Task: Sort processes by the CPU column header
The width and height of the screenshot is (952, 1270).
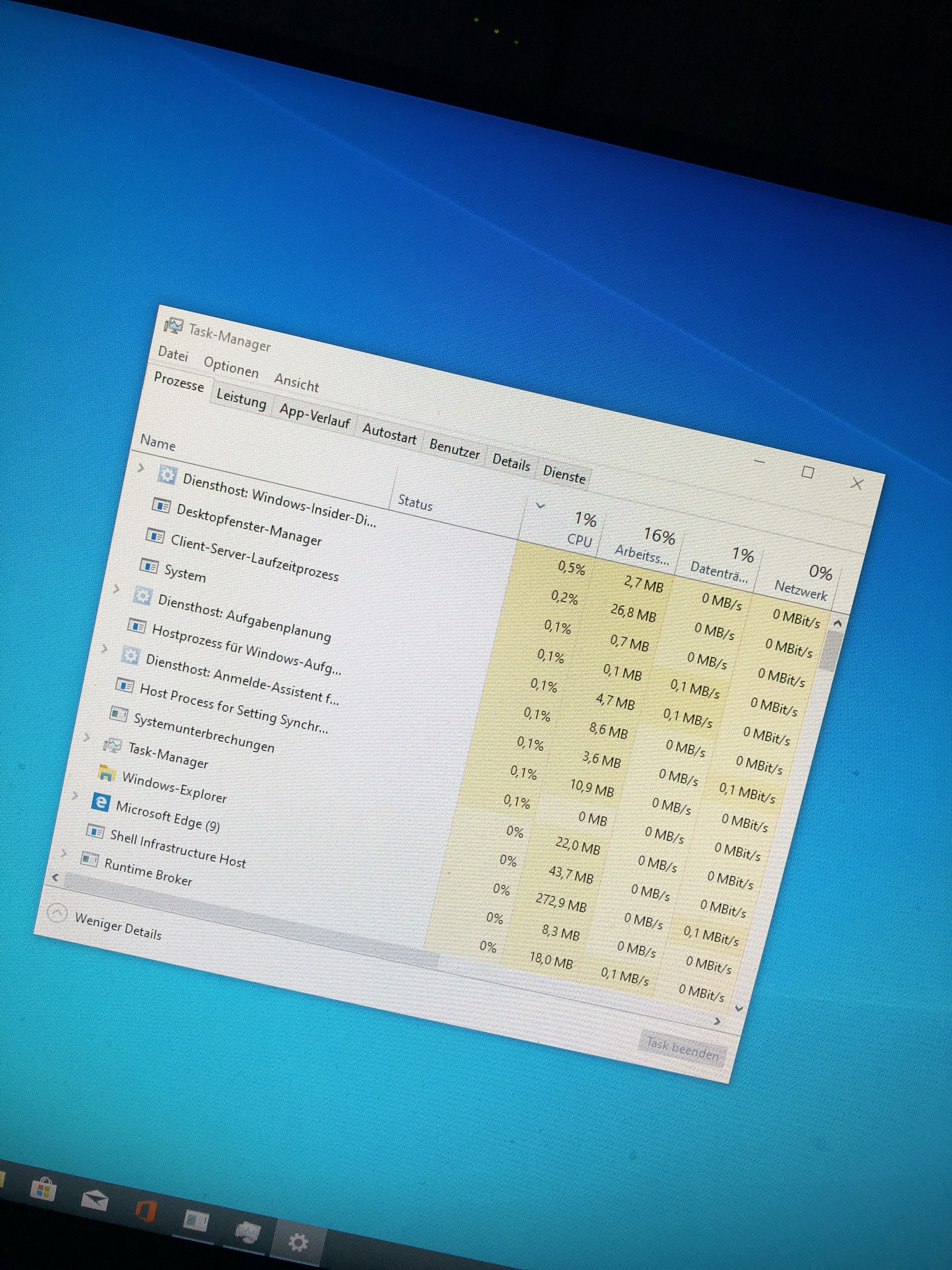Action: pos(579,540)
